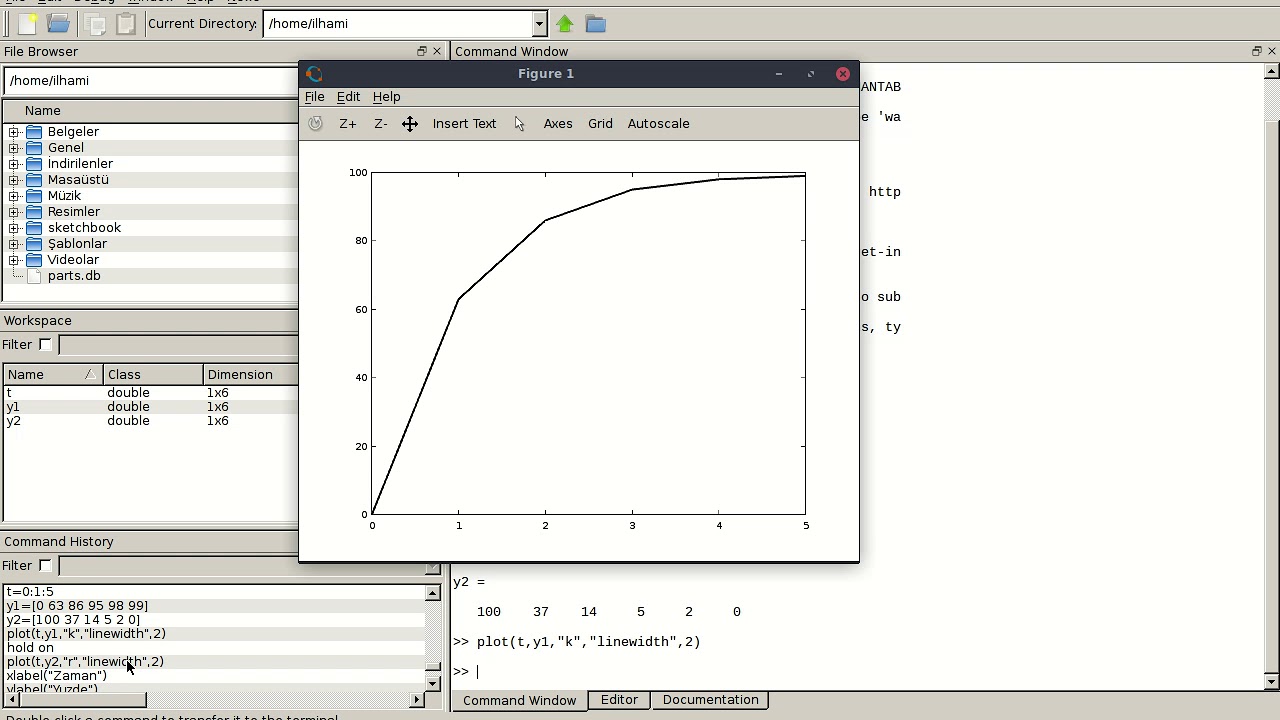Click the Paste clipboard icon

click(125, 24)
